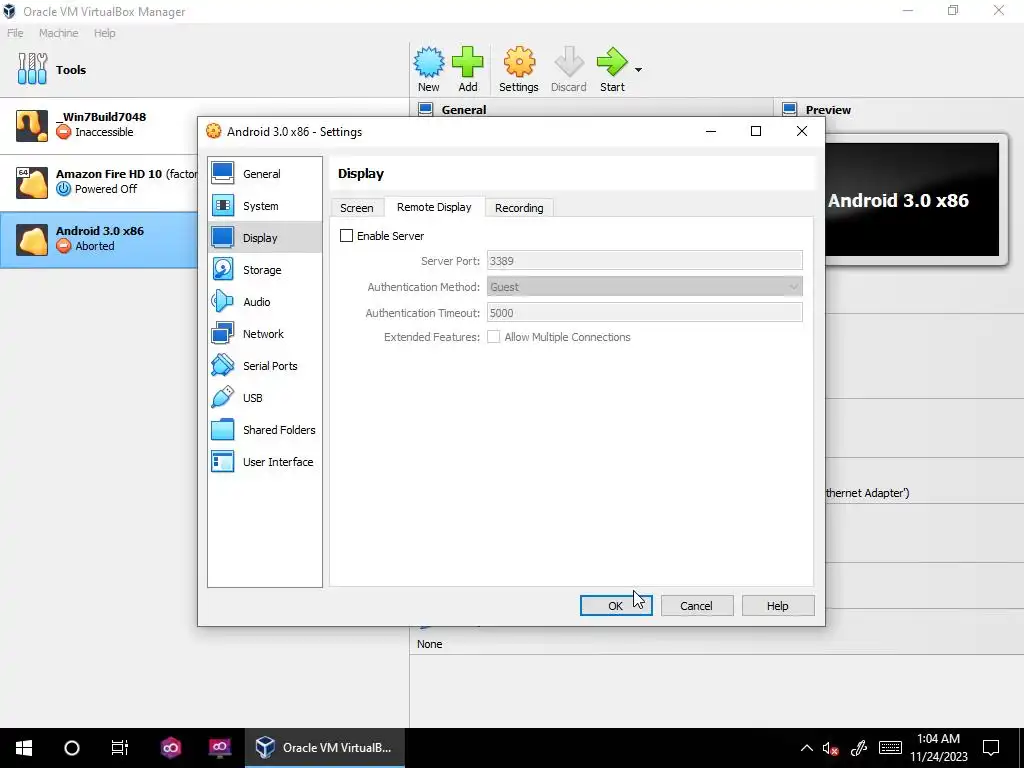This screenshot has height=768, width=1024.
Task: Toggle Allow Multiple Connections checkbox
Action: (x=494, y=337)
